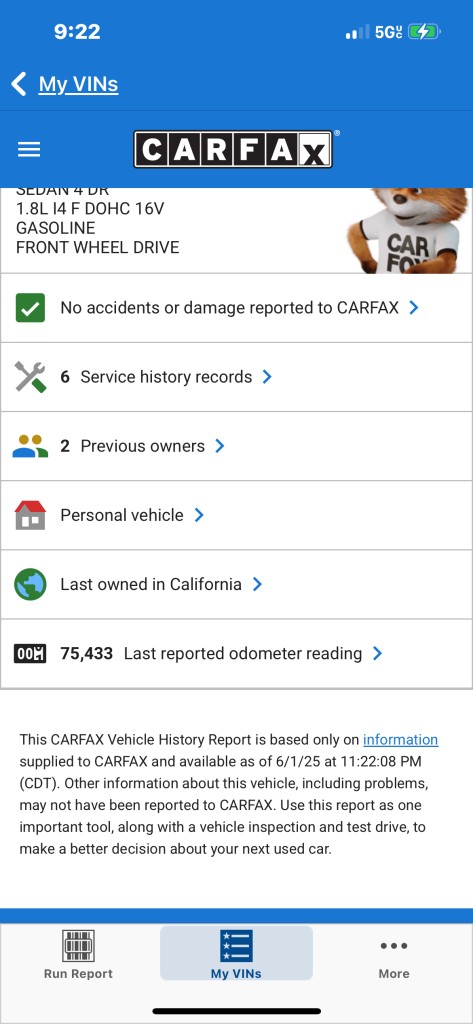Tap the green no-accidents checkmark
Image resolution: width=473 pixels, height=1024 pixels.
point(30,308)
